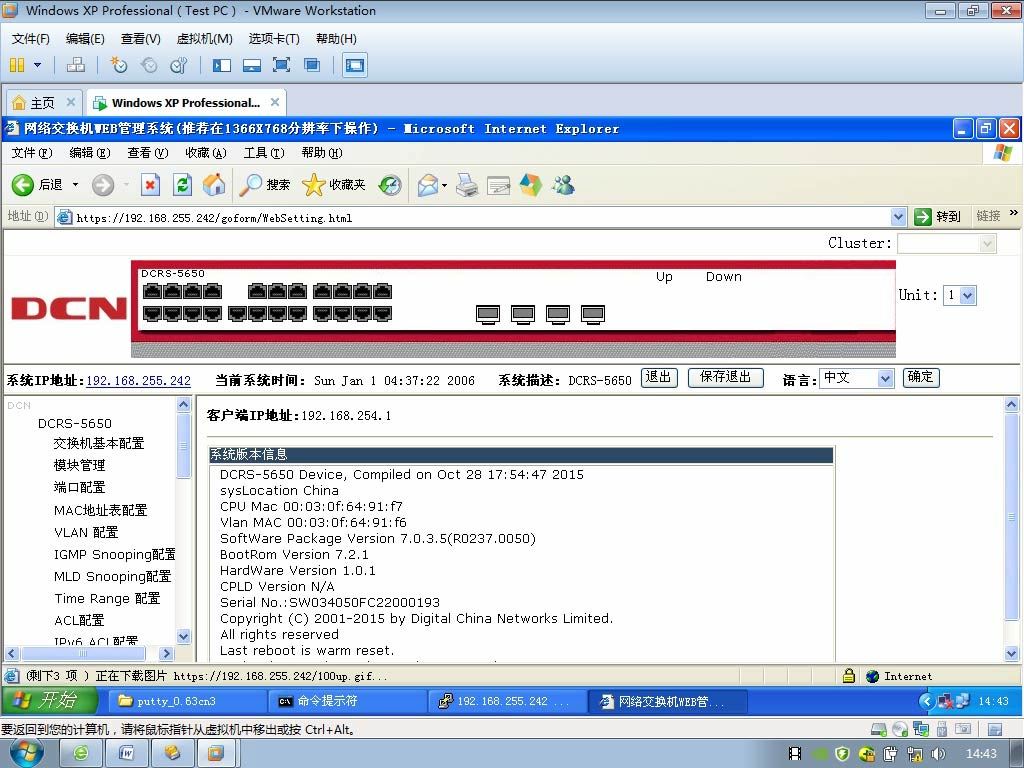
Task: Open the Unit dropdown
Action: (960, 295)
